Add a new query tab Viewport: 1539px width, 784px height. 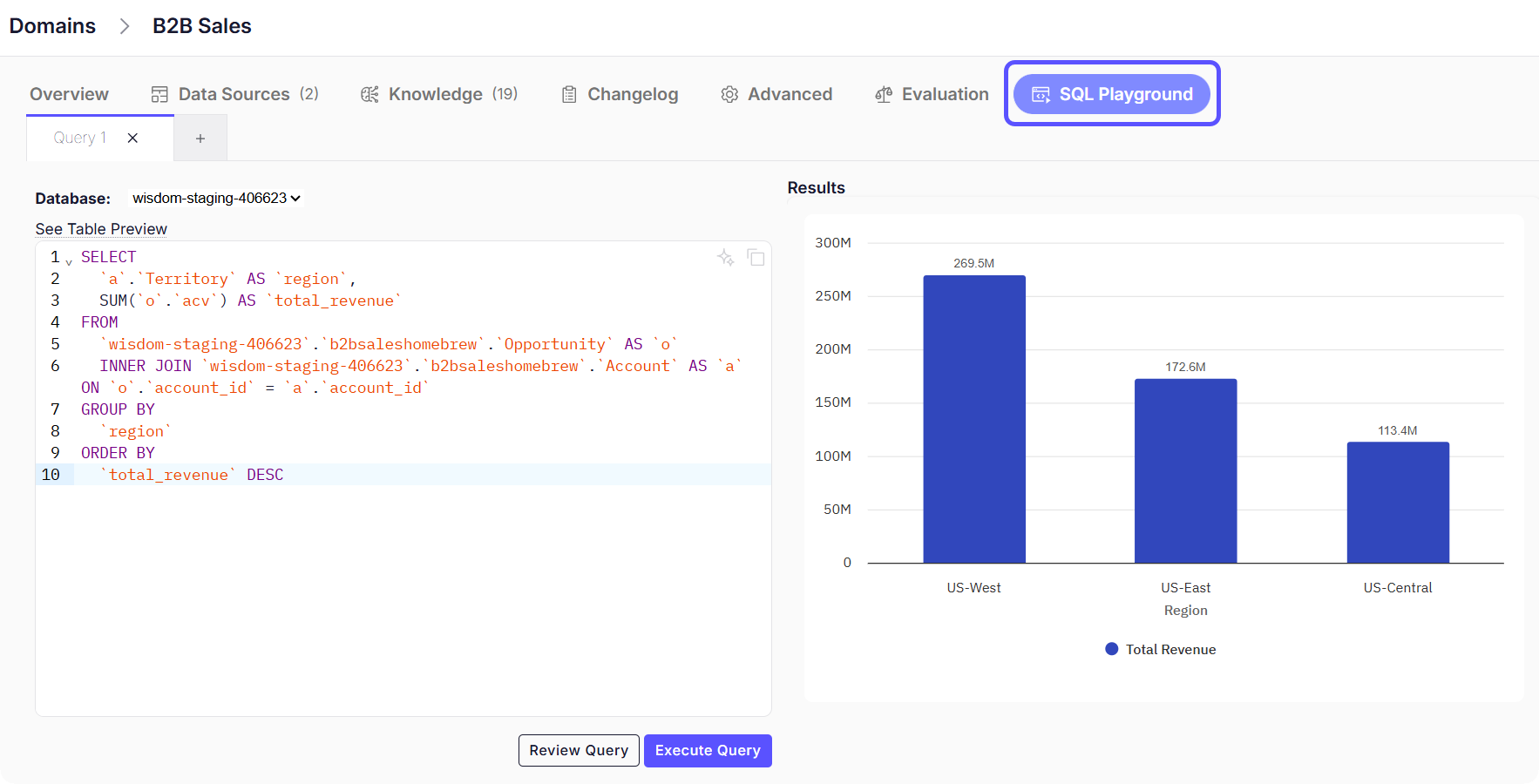click(x=200, y=139)
